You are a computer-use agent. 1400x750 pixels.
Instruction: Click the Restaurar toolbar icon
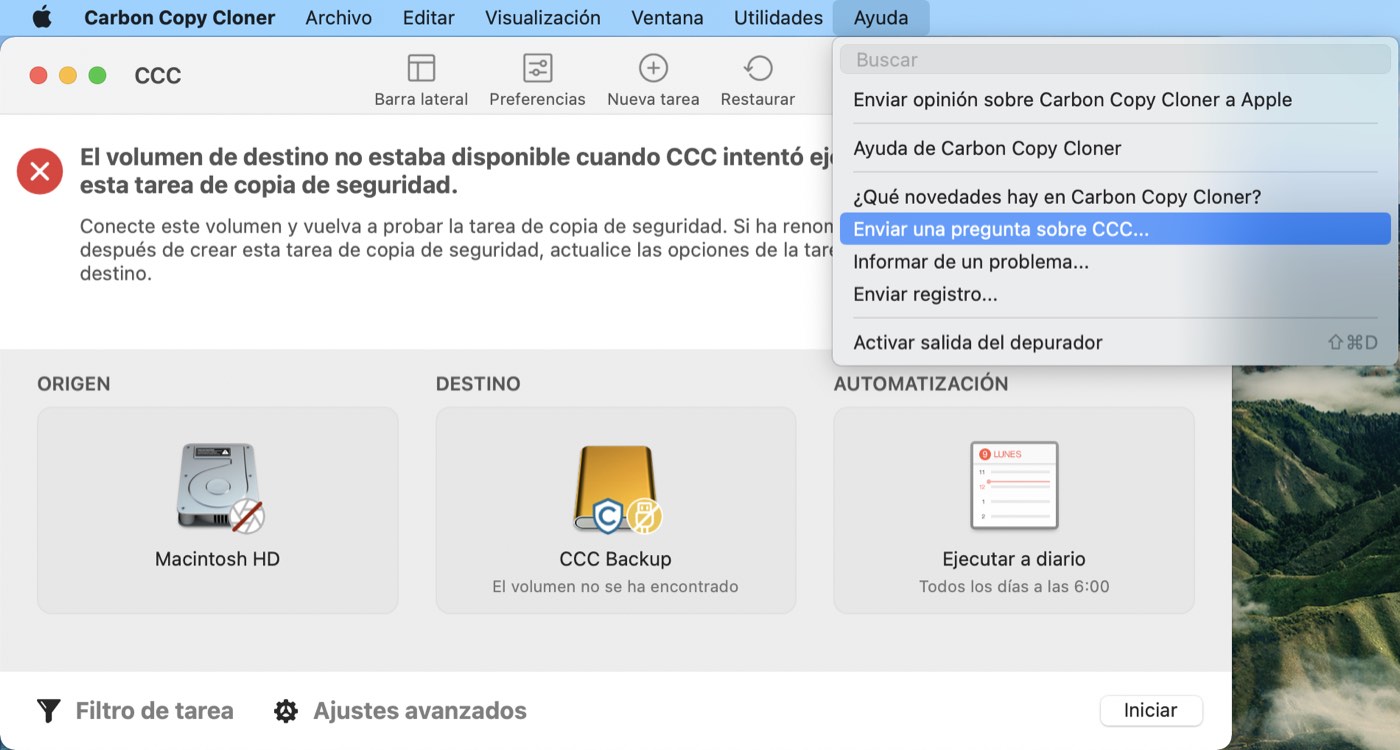click(x=758, y=68)
